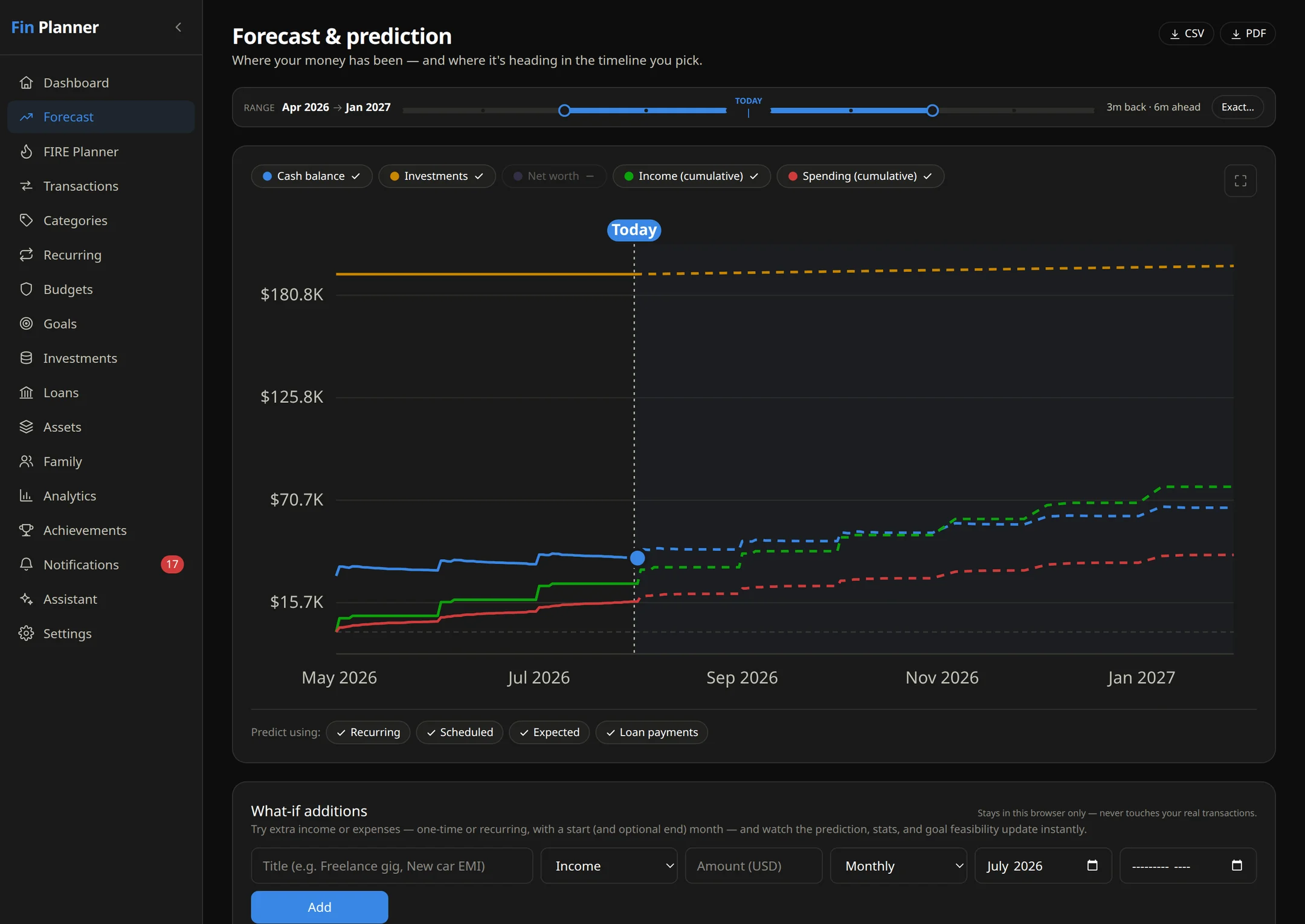Screen dimensions: 1305x924
Task: Open Assistant page
Action: pyautogui.click(x=101, y=599)
